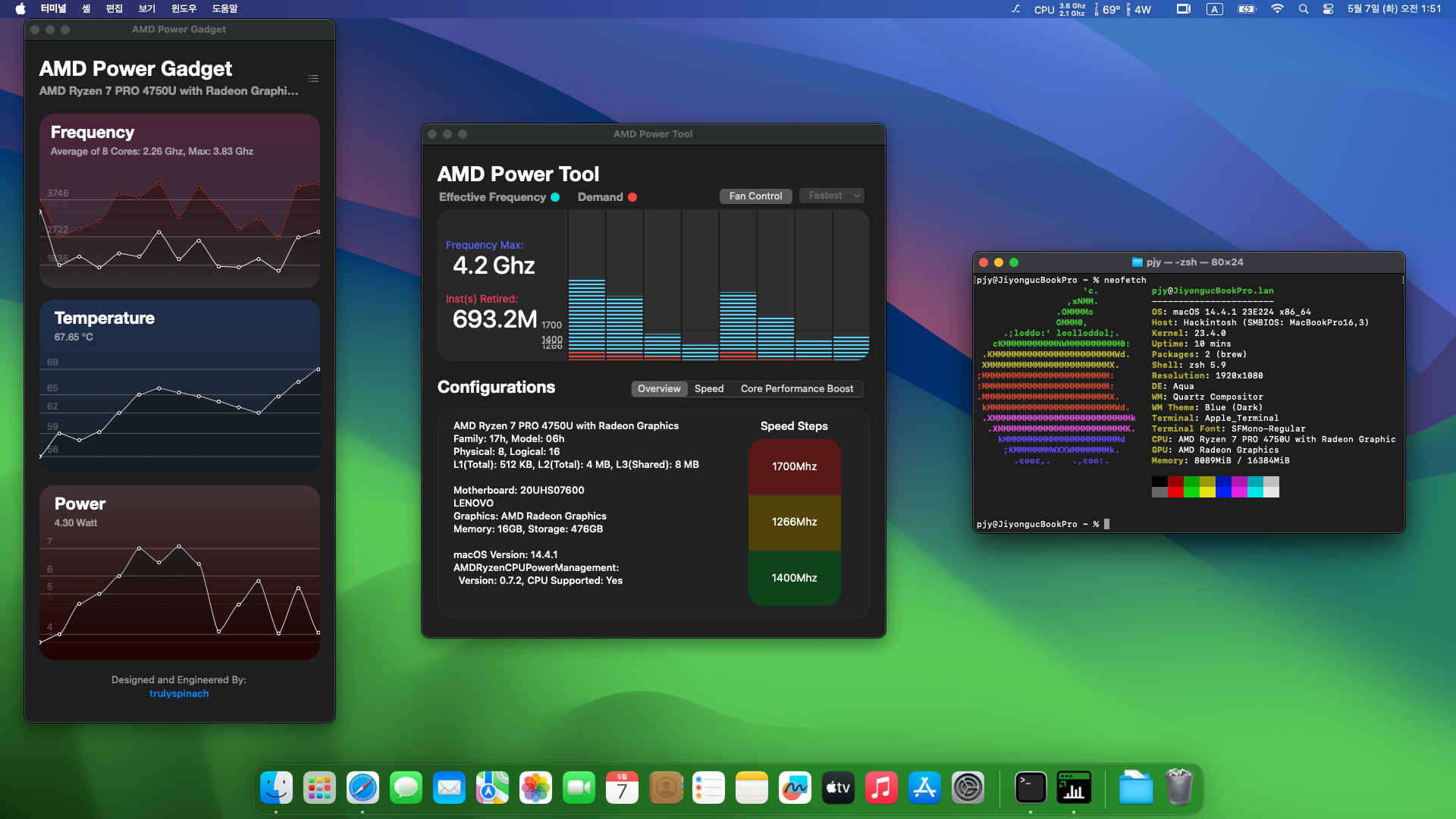
Task: Click the Fan Control button
Action: pyautogui.click(x=755, y=196)
